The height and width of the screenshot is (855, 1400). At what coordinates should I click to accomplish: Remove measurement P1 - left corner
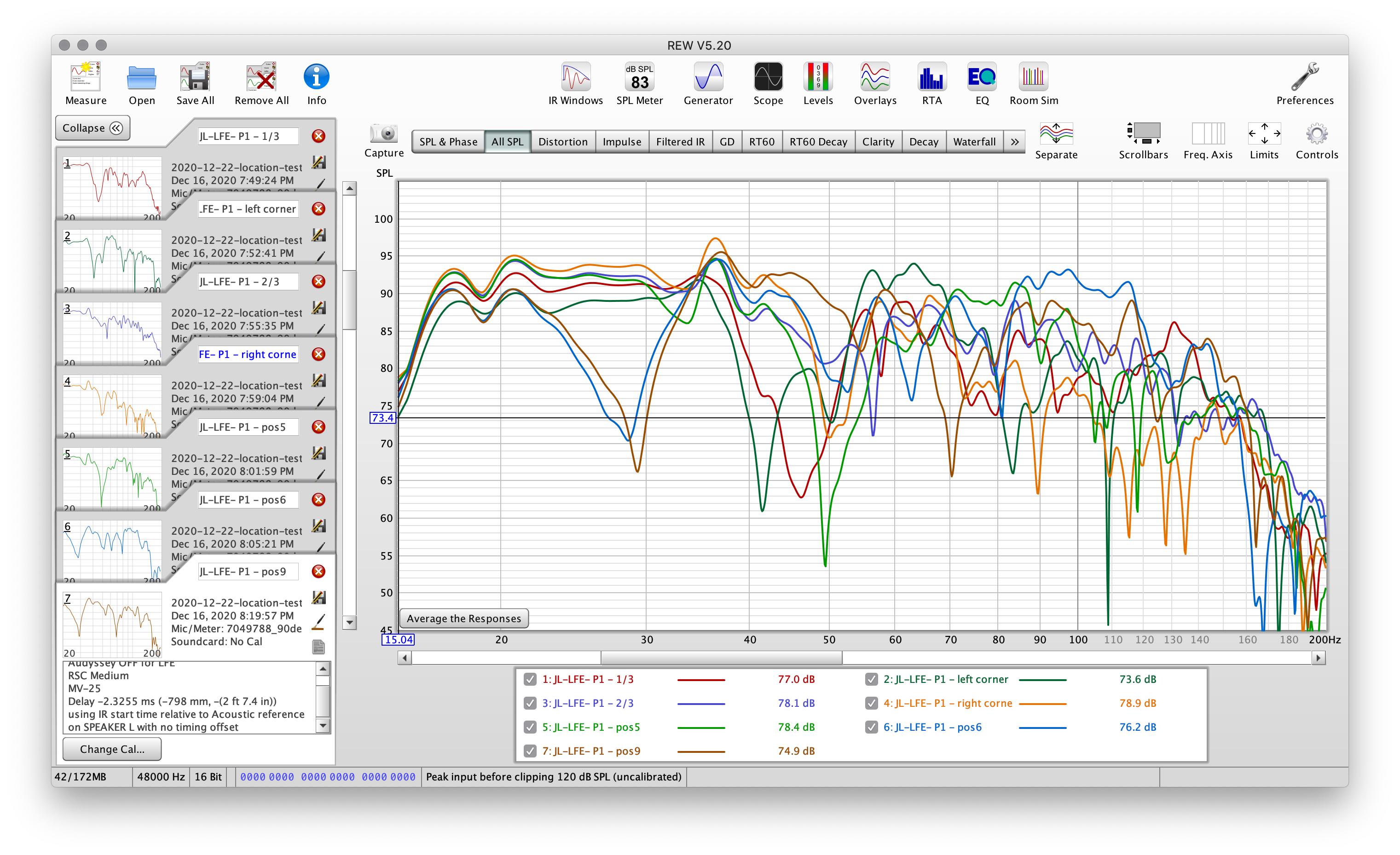click(x=319, y=209)
